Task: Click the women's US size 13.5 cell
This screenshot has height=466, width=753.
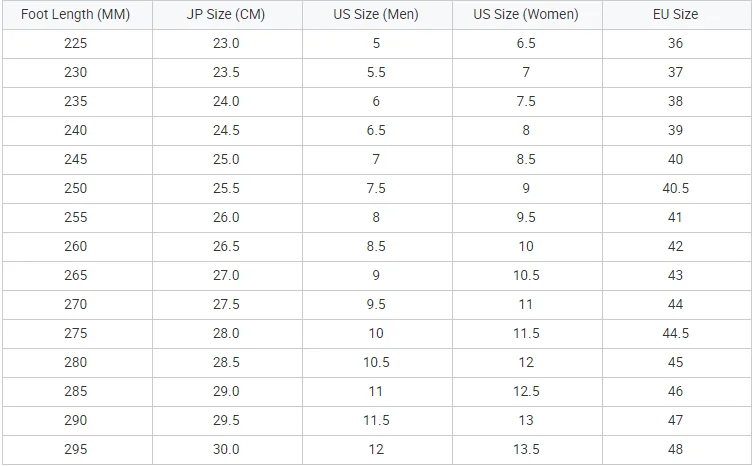Action: pos(527,450)
